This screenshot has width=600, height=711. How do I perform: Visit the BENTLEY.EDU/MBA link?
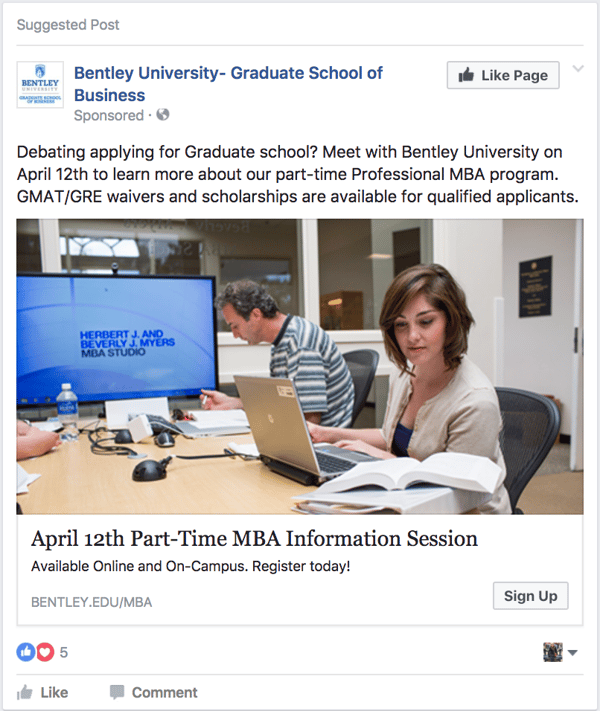click(92, 602)
